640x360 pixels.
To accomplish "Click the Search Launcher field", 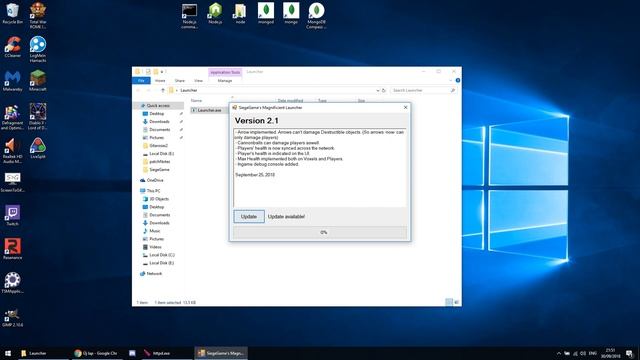I will [423, 90].
